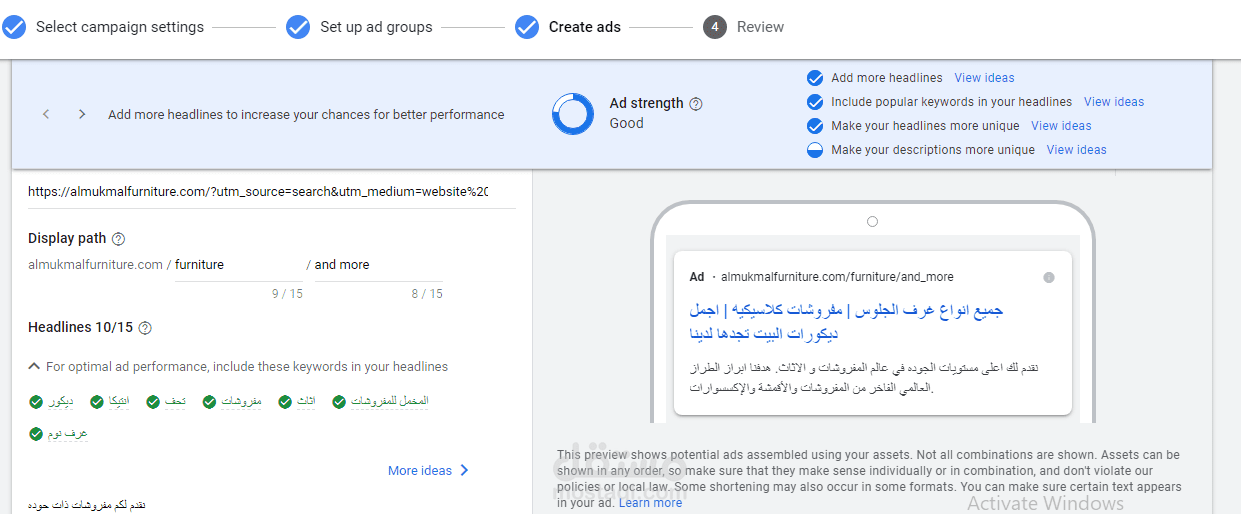Screen dimensions: 1241x514
Task: Click the Add more headlines checkmark
Action: pos(815,78)
